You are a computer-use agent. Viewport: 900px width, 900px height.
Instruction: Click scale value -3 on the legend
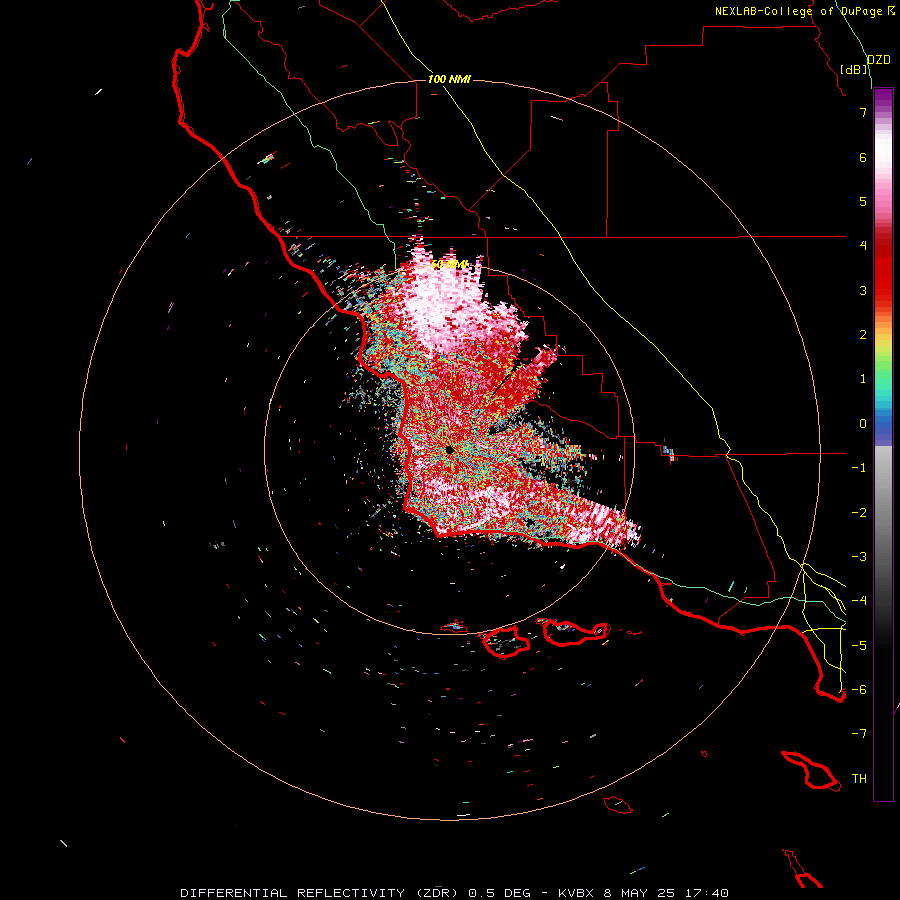(x=859, y=557)
